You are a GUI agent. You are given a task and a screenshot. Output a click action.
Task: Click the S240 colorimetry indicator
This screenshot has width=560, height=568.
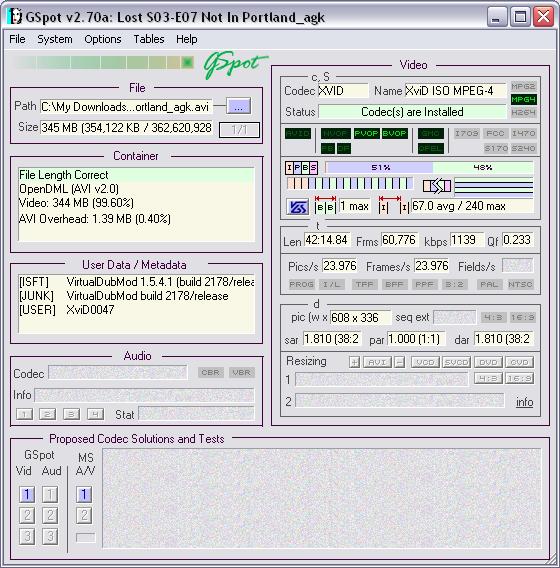point(523,148)
